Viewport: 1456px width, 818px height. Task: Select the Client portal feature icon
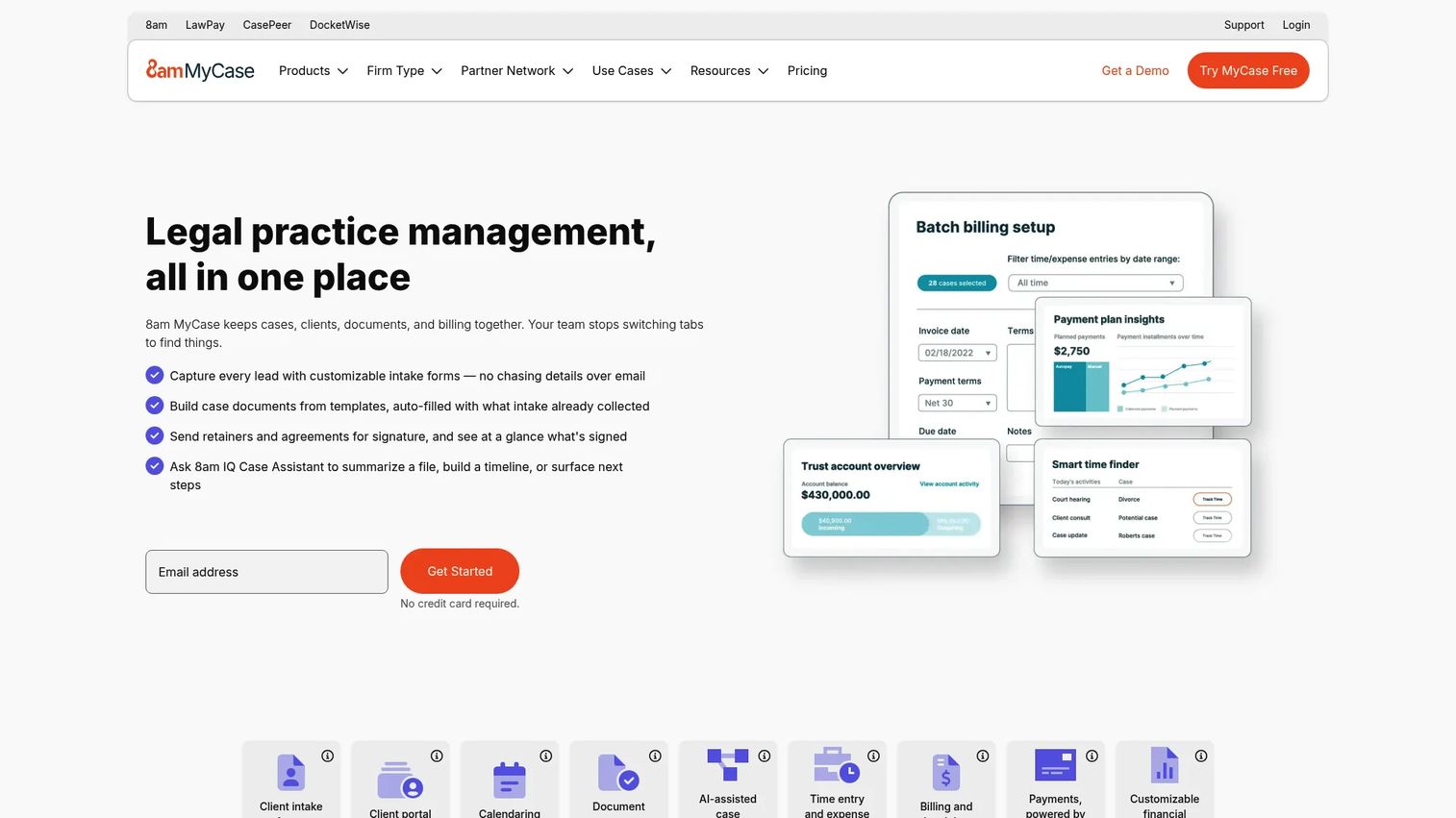click(x=400, y=780)
